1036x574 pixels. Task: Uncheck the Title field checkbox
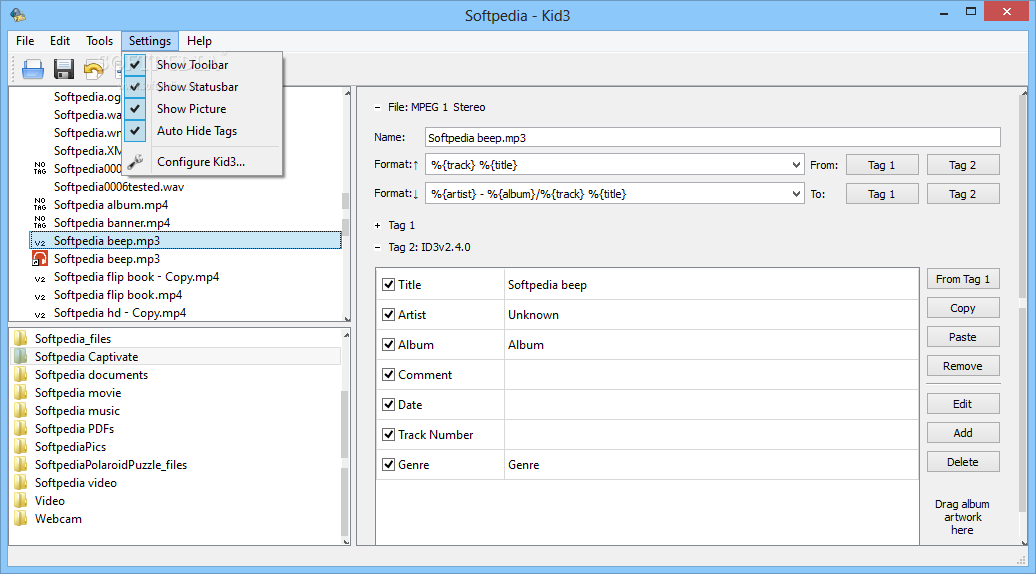click(x=388, y=285)
